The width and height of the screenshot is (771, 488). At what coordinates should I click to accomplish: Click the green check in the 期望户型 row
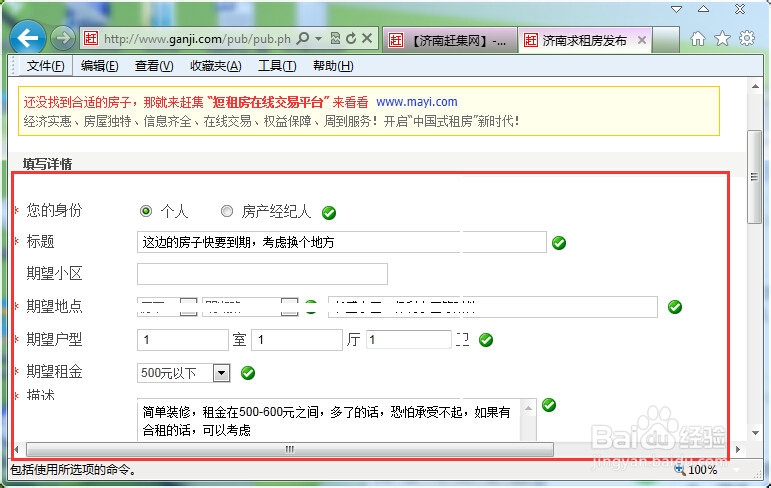click(486, 340)
